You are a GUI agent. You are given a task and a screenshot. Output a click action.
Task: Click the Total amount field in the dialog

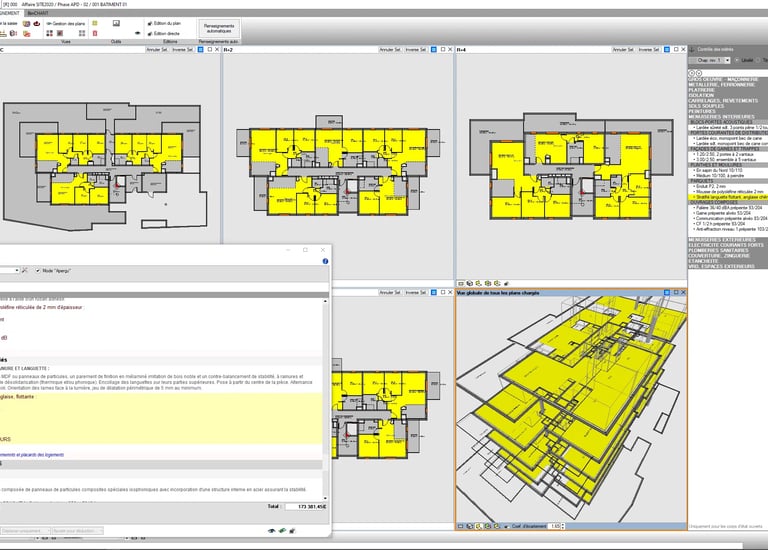pos(306,506)
